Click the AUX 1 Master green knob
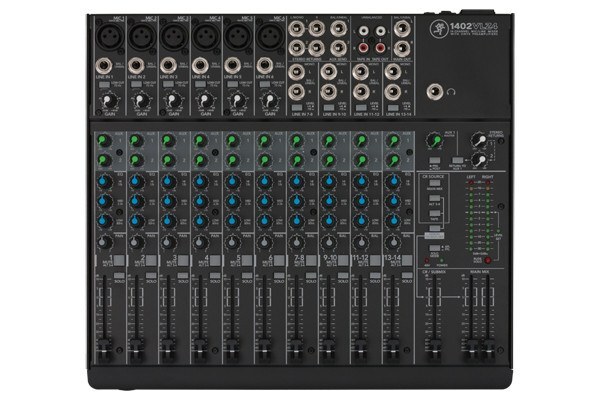Screen dimensions: 600x400 click(434, 141)
